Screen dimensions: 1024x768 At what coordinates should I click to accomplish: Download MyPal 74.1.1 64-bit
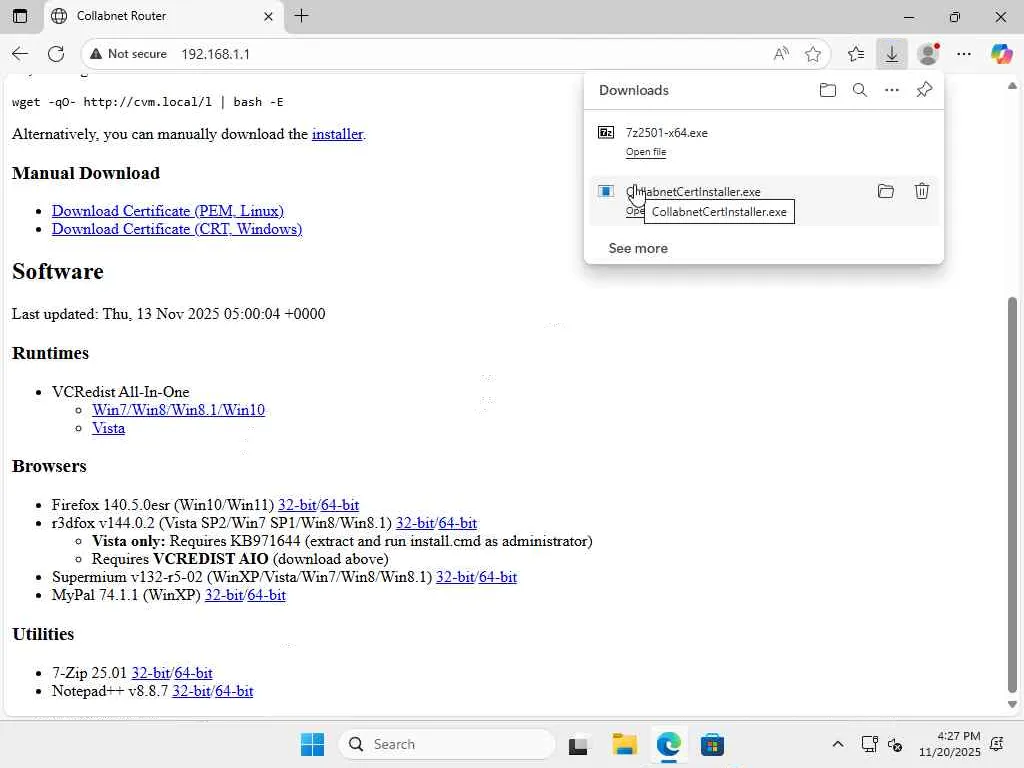click(266, 595)
